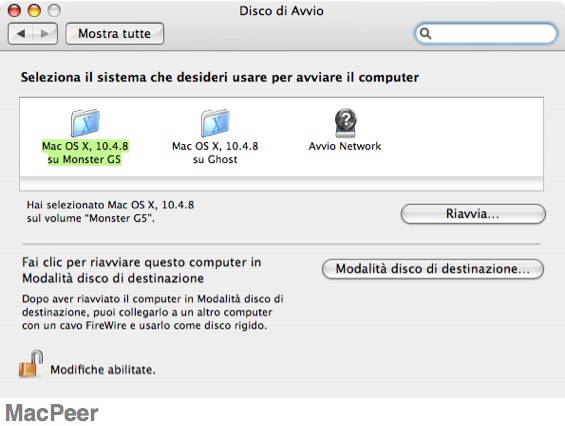Click 'Modifiche abilitate.' text

pos(103,370)
